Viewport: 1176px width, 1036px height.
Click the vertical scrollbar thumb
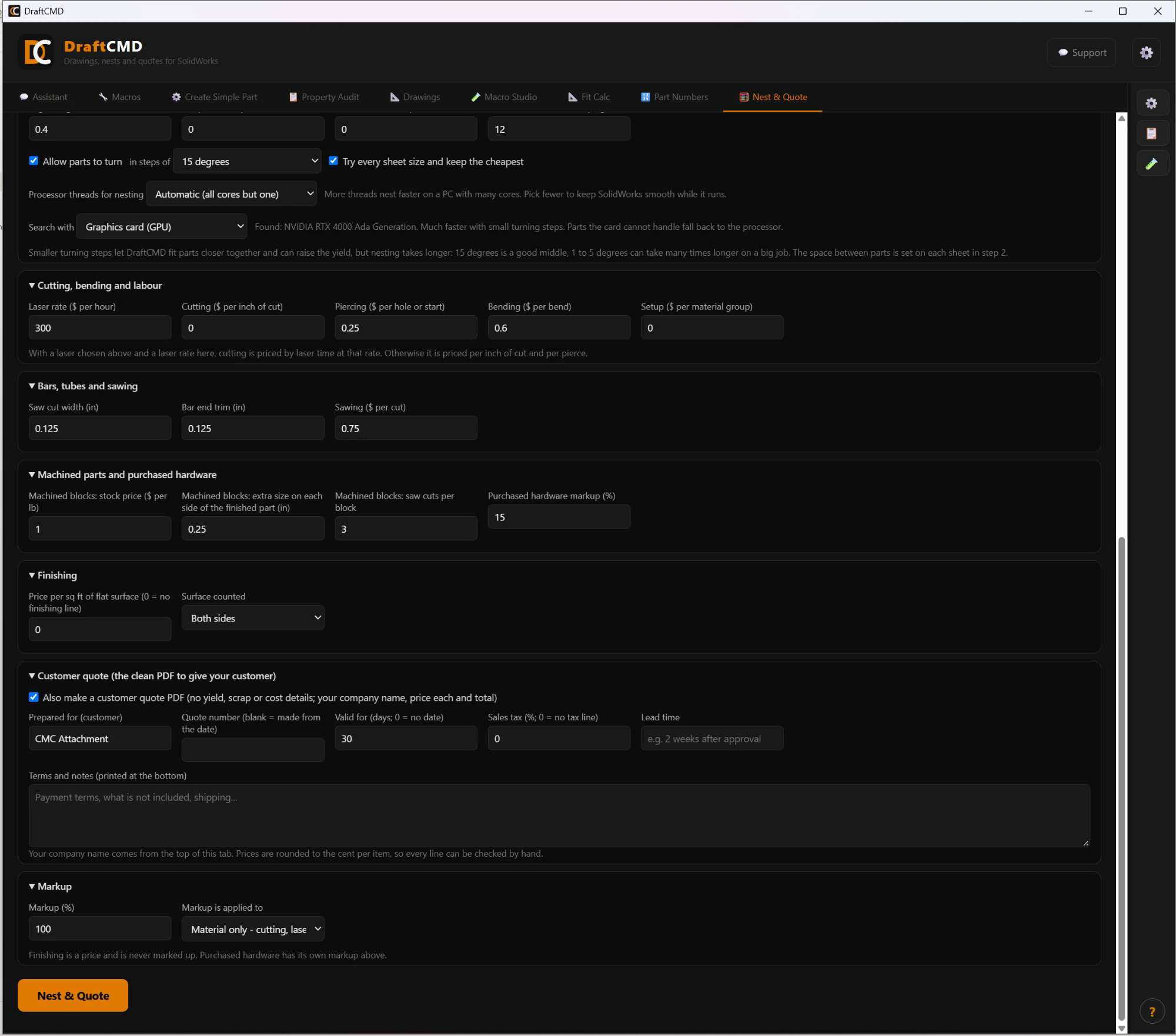click(x=1121, y=778)
